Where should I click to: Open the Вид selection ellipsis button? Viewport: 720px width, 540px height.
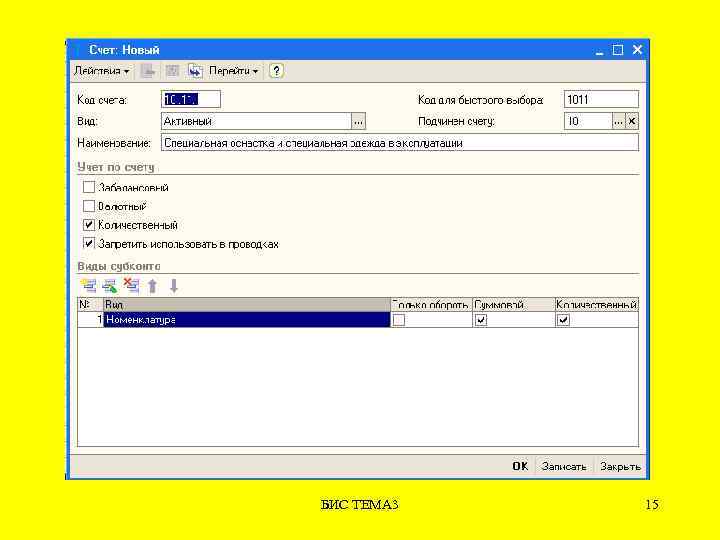click(x=358, y=122)
